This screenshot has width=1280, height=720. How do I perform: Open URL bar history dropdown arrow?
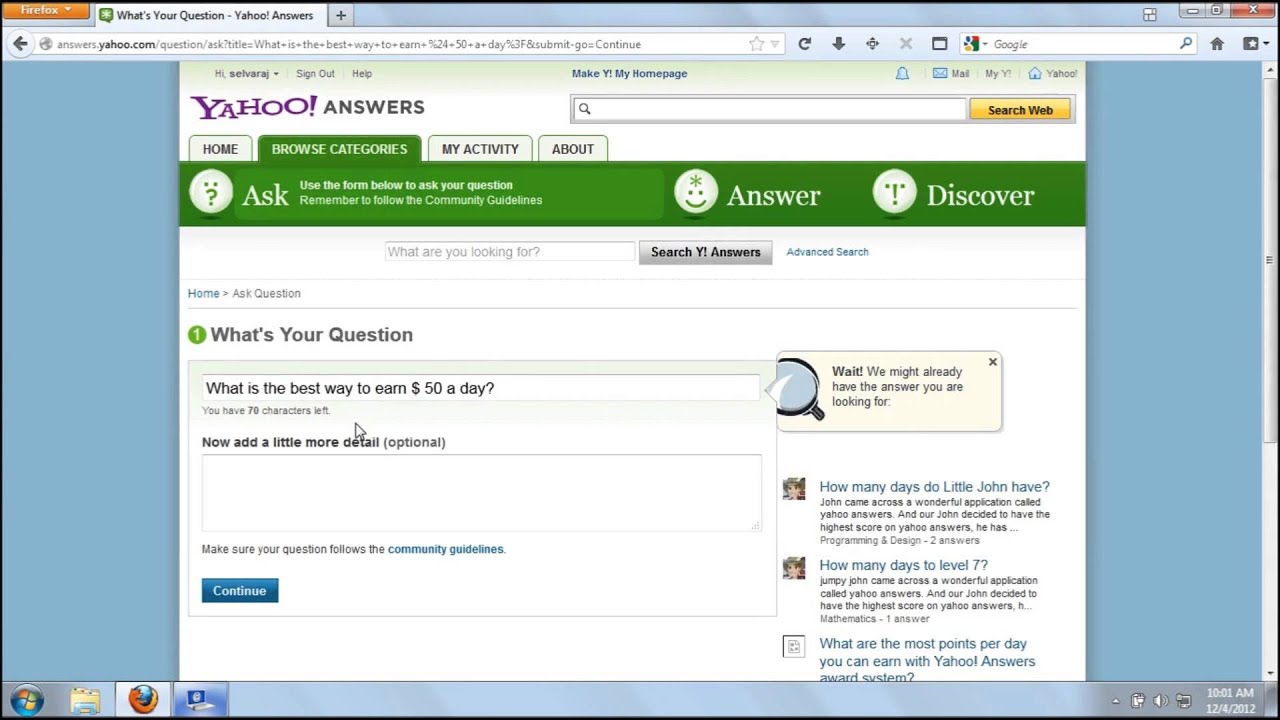point(774,44)
